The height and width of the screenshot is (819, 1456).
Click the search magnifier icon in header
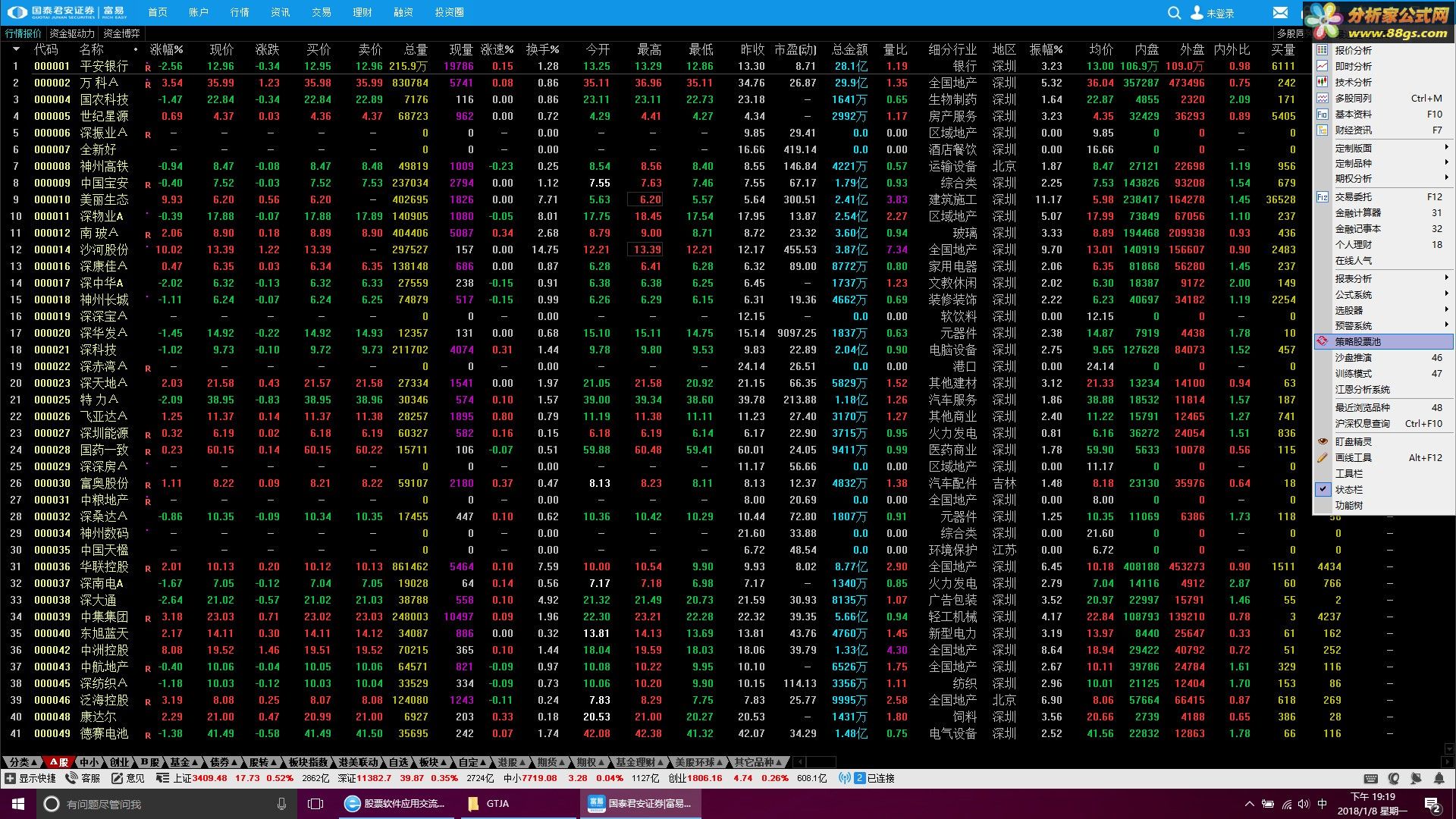1174,13
